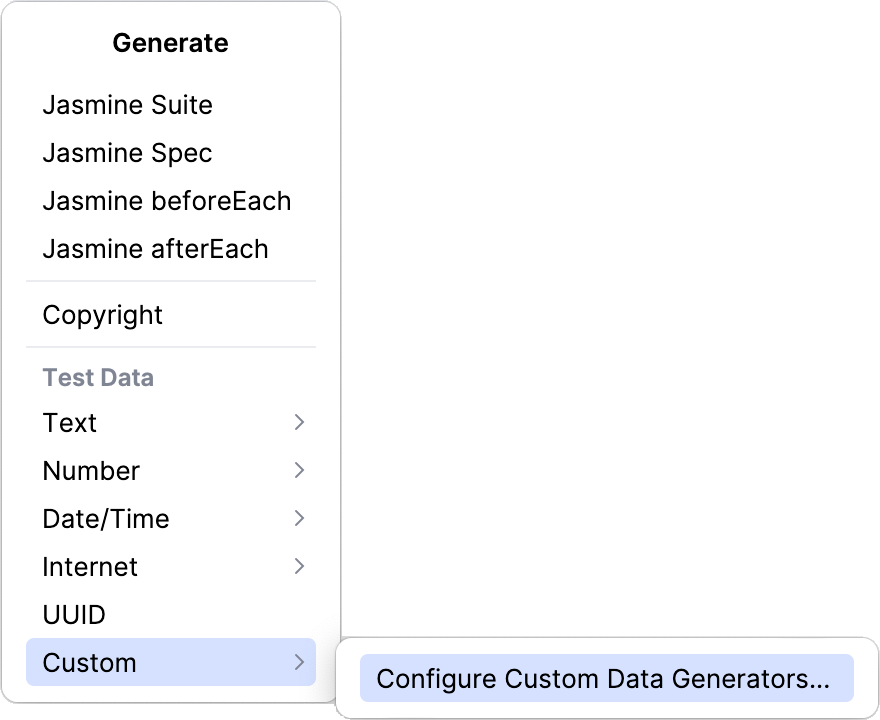Viewport: 880px width, 720px height.
Task: Expand the Number submenu chevron
Action: tap(299, 471)
